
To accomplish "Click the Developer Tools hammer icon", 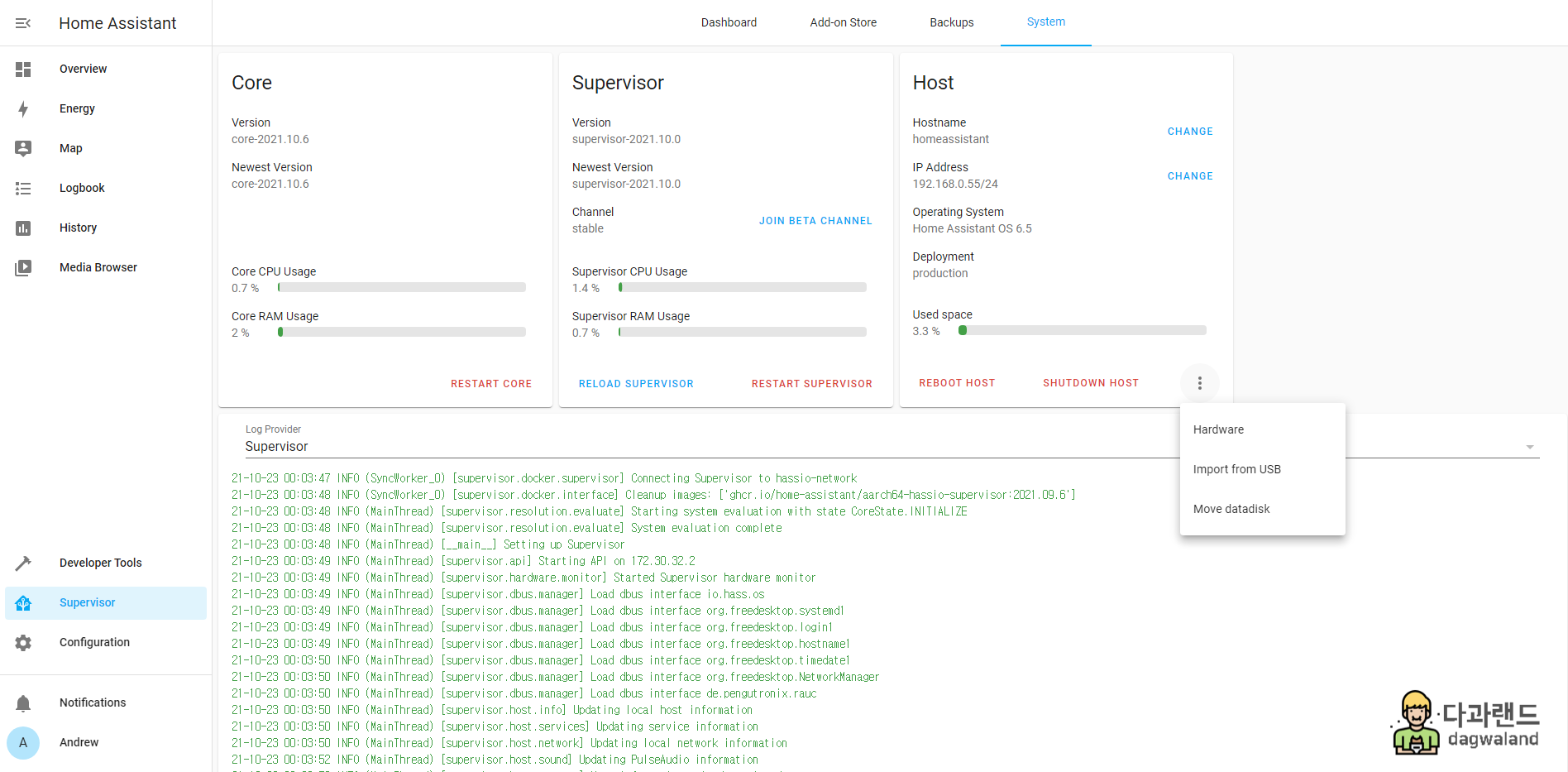I will pos(23,563).
